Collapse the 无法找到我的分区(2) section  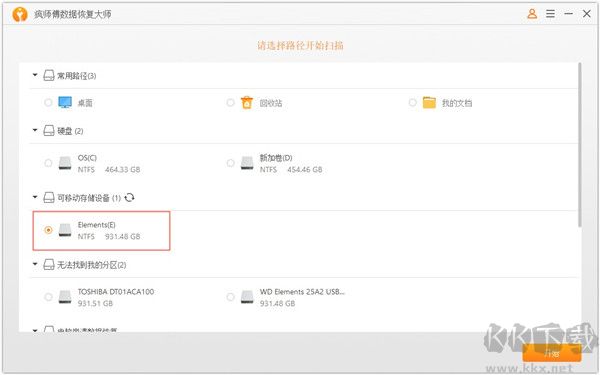tap(35, 264)
